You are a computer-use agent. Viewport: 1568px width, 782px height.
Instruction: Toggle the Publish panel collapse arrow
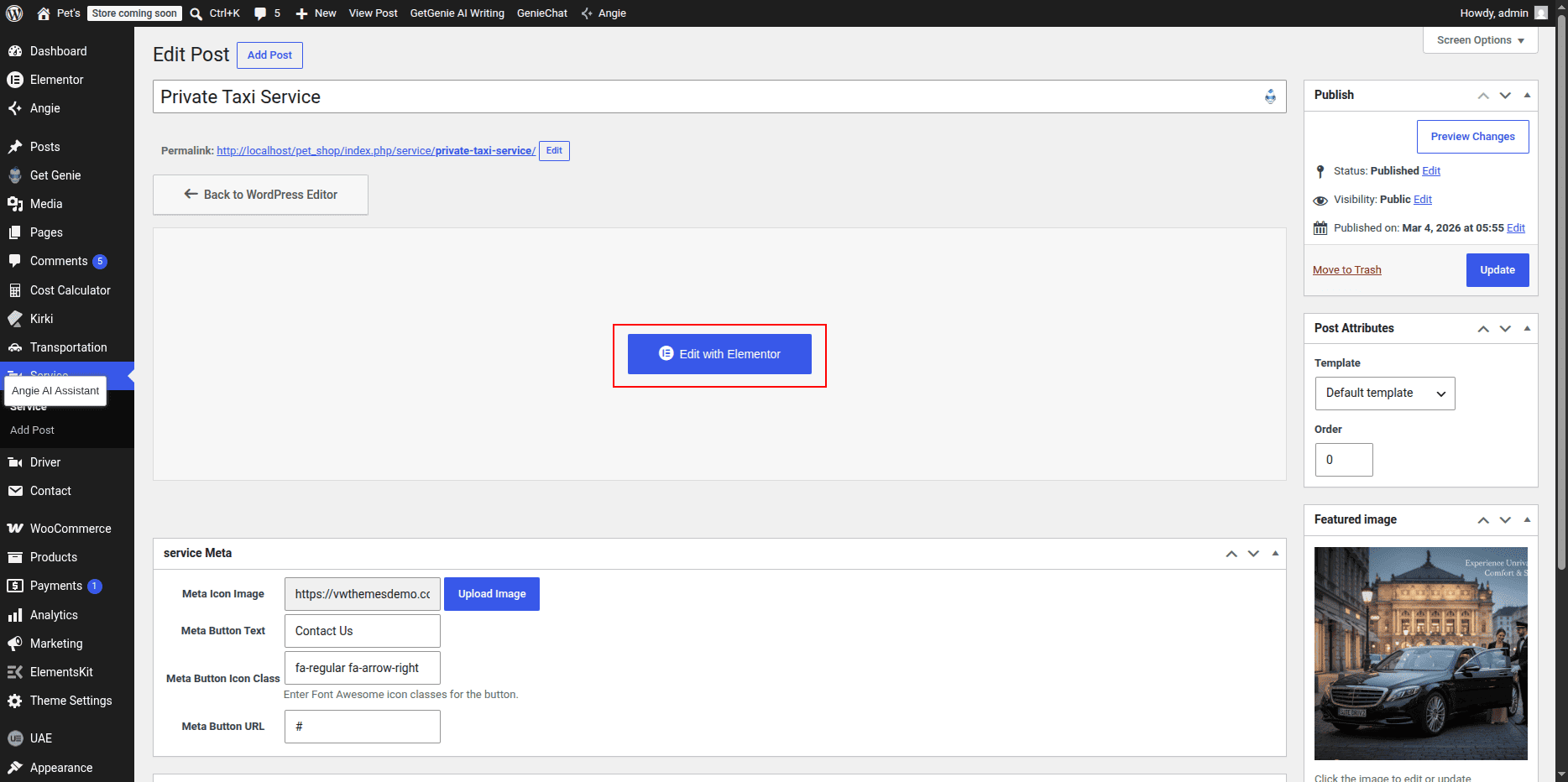click(1527, 95)
